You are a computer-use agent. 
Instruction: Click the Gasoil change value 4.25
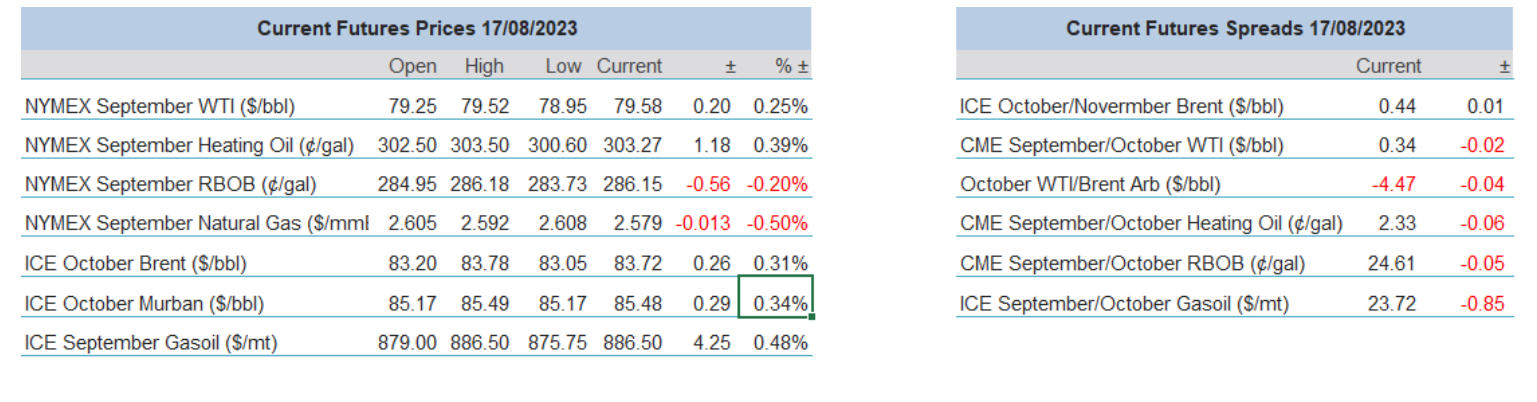[x=711, y=343]
